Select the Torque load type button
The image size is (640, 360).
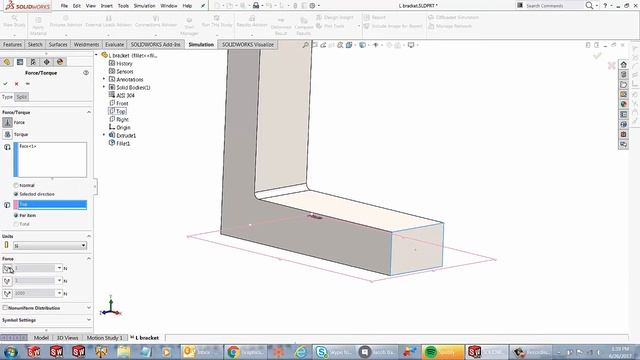[7, 134]
